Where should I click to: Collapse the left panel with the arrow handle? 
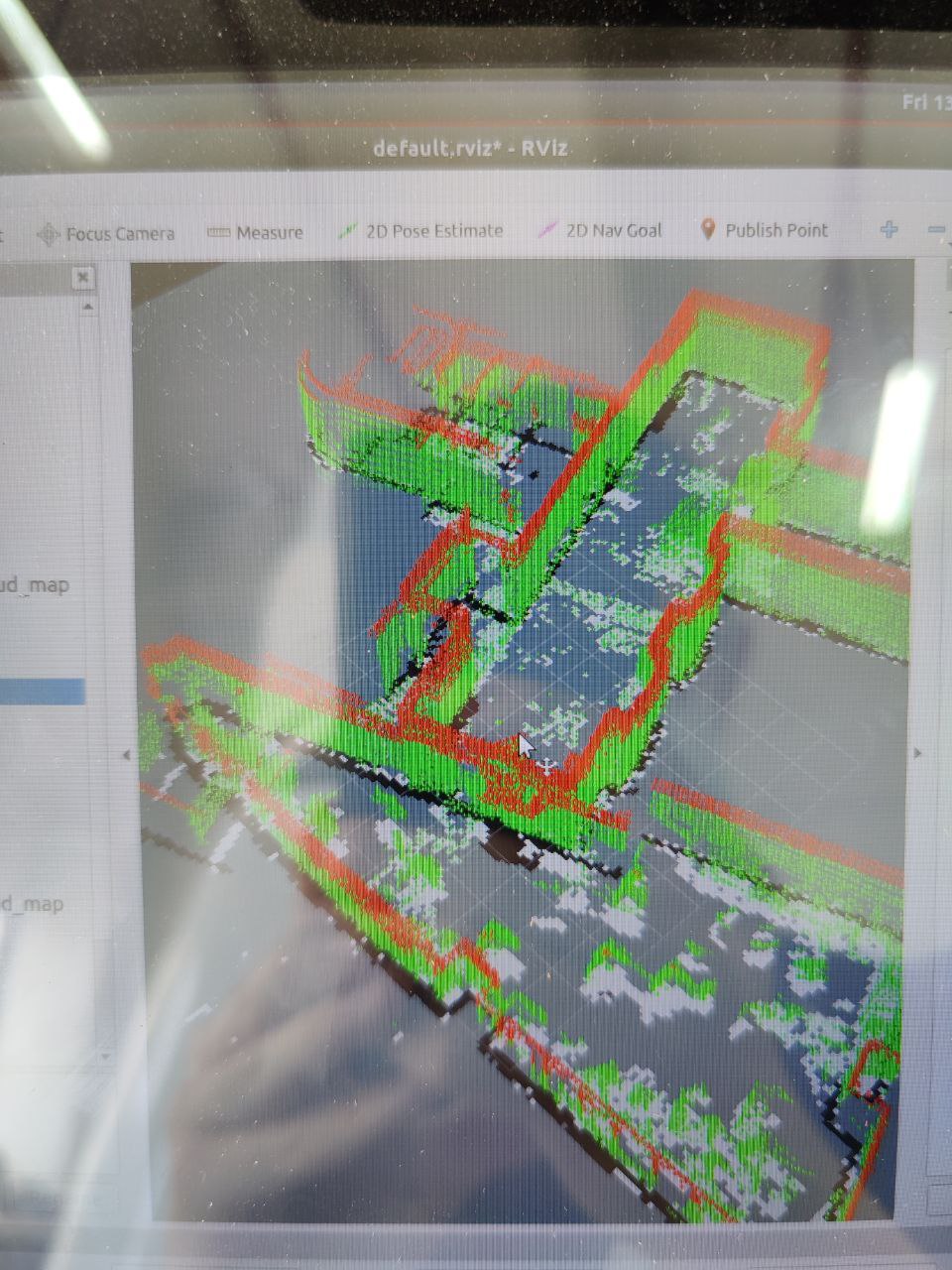pyautogui.click(x=126, y=755)
